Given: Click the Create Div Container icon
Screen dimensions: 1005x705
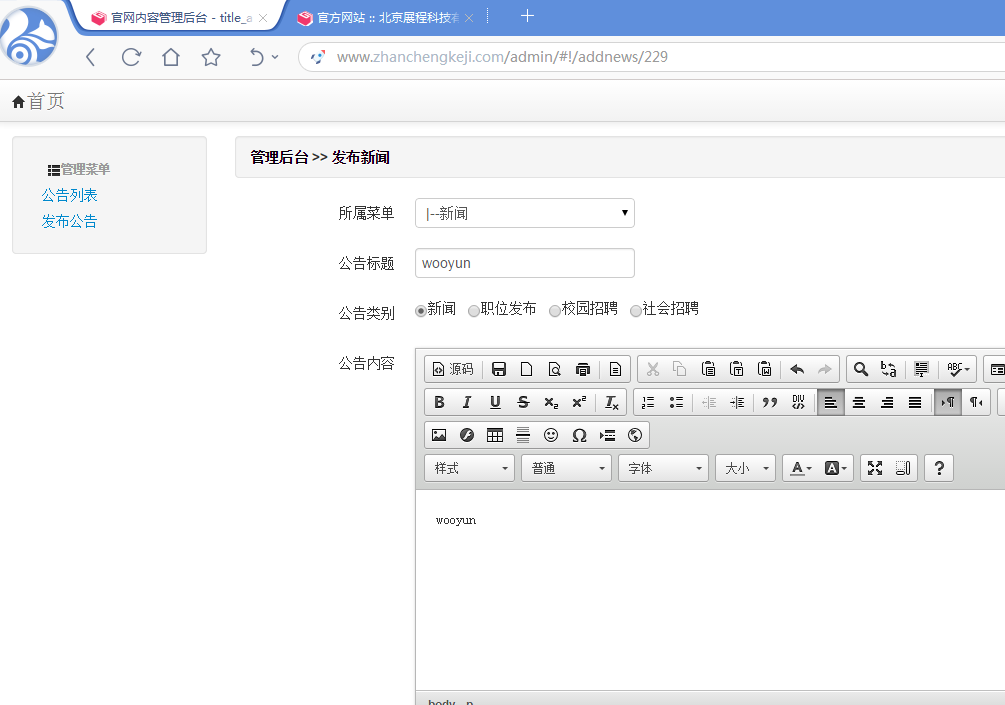Looking at the screenshot, I should (798, 402).
